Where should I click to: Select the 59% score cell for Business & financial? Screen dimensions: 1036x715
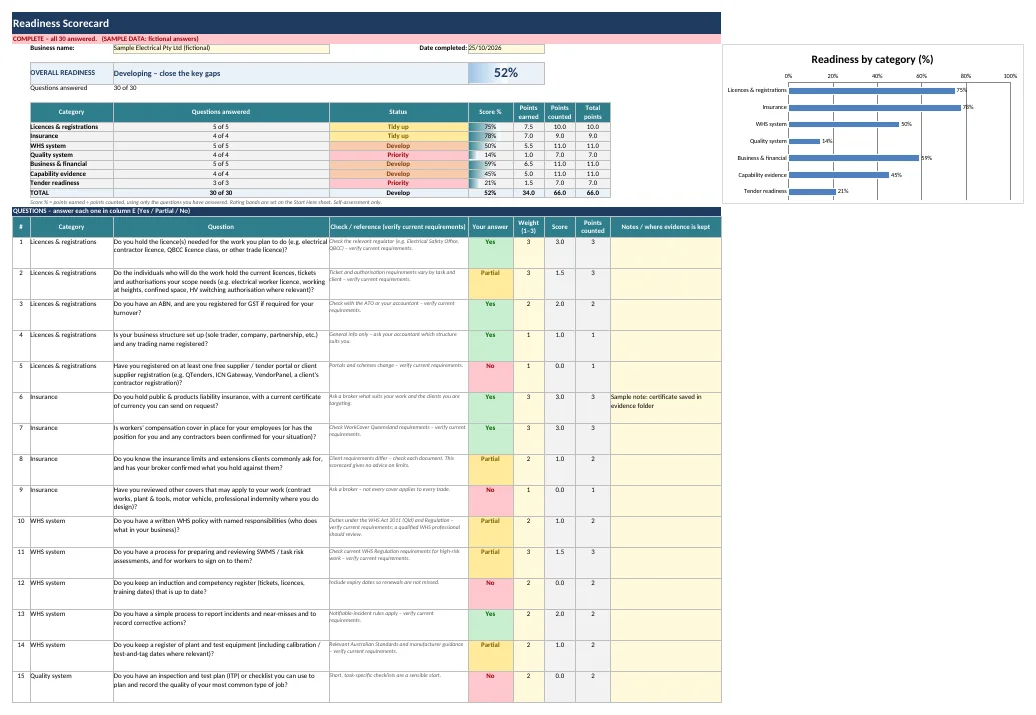490,164
